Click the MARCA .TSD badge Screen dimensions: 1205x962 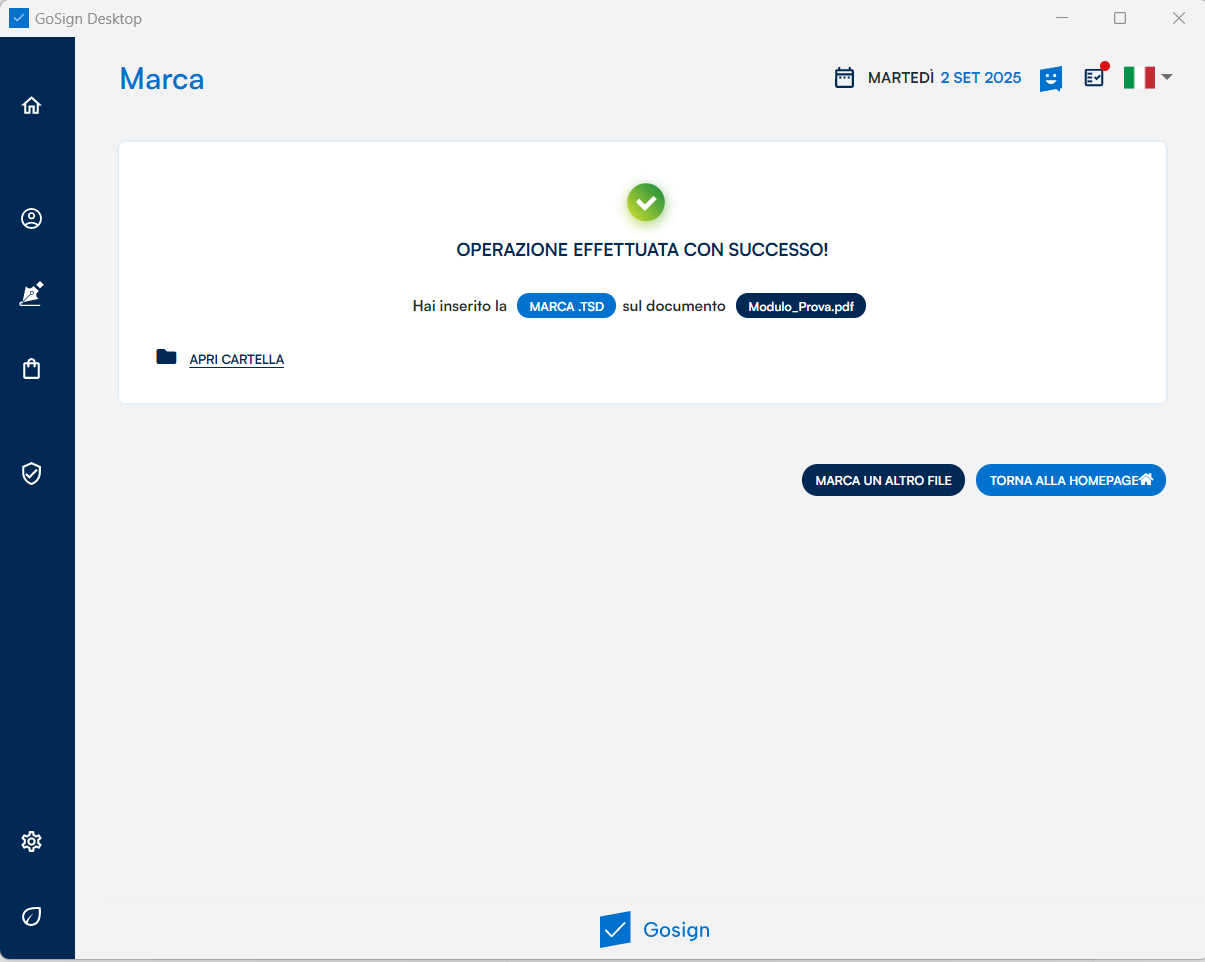tap(566, 306)
